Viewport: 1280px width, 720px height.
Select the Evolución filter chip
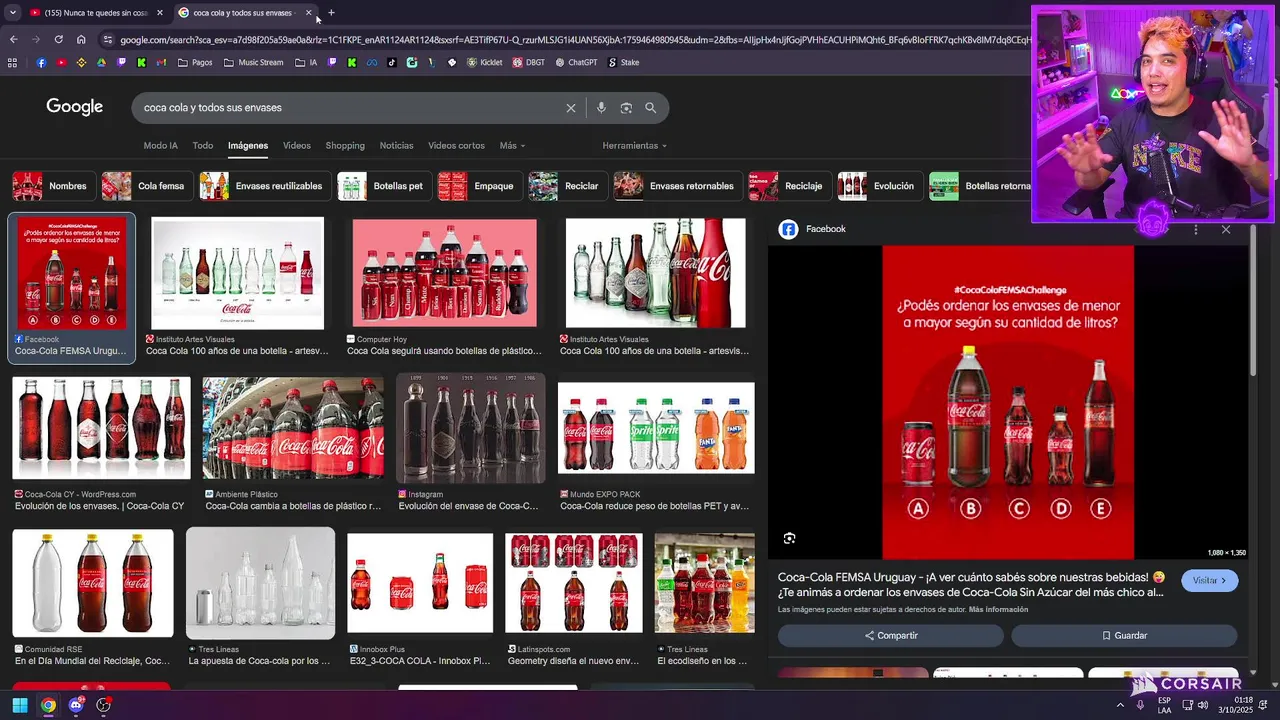879,186
